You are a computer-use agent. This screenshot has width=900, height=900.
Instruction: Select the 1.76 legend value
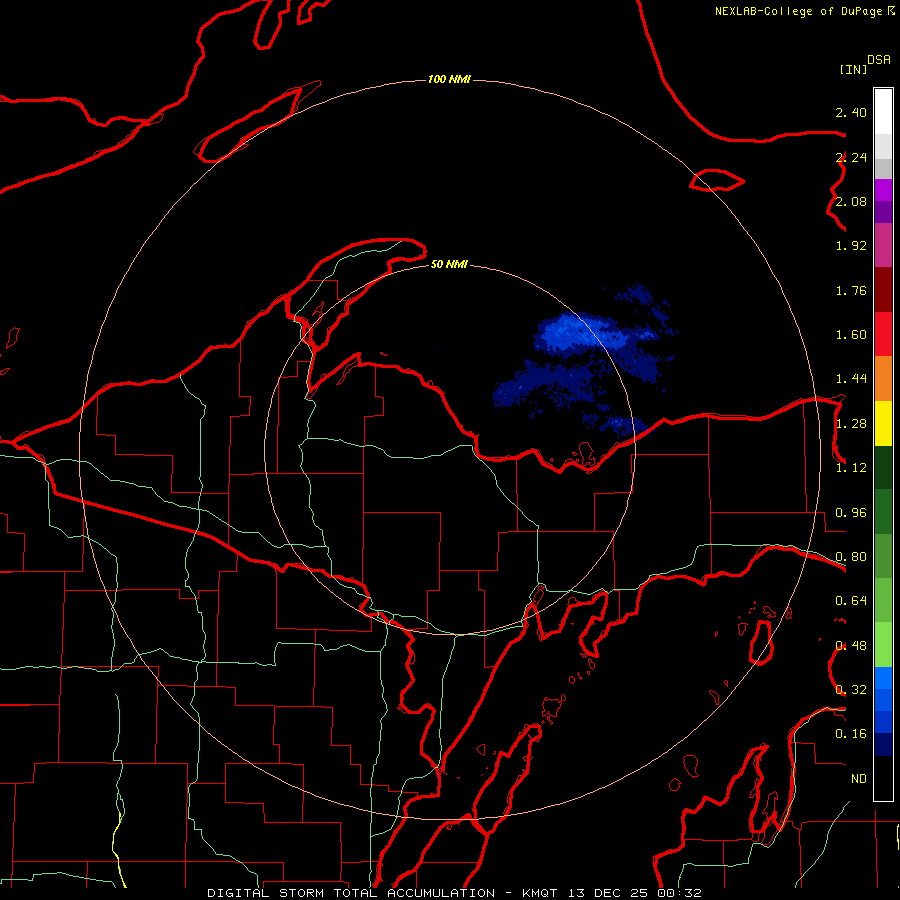(851, 290)
